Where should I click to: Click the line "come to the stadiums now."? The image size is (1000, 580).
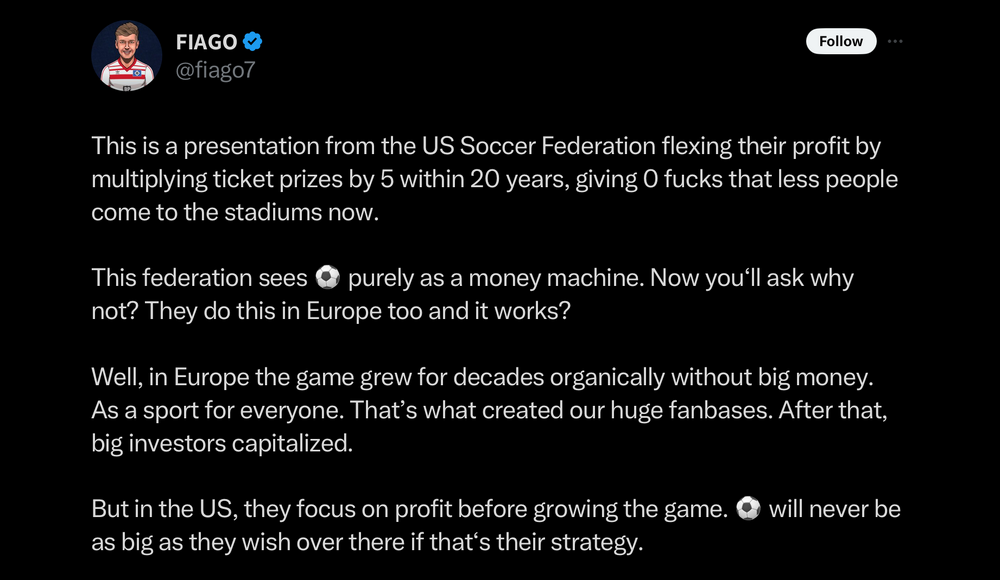pyautogui.click(x=235, y=212)
